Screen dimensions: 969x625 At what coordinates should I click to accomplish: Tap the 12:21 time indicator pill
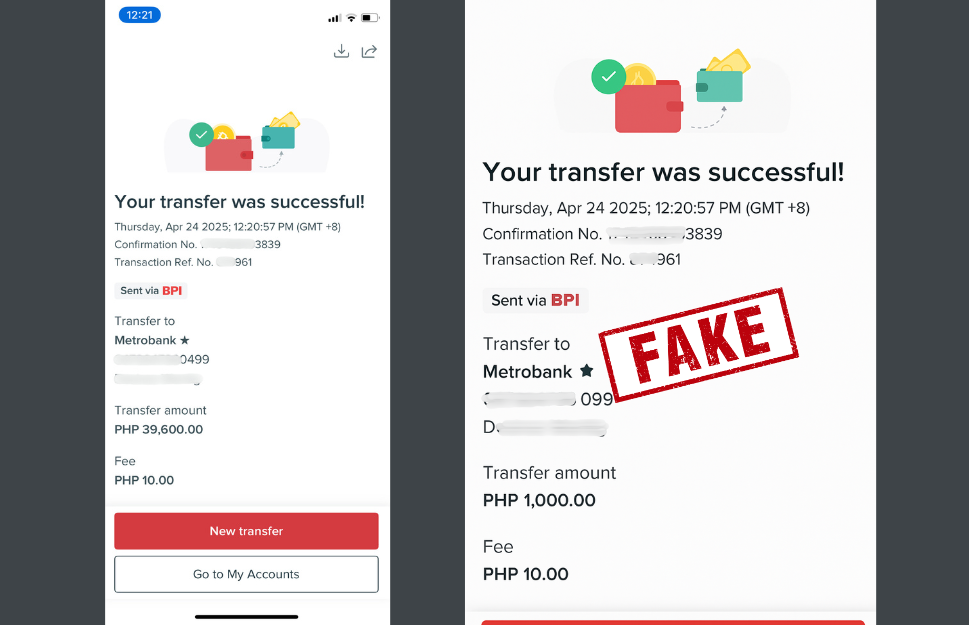click(140, 15)
